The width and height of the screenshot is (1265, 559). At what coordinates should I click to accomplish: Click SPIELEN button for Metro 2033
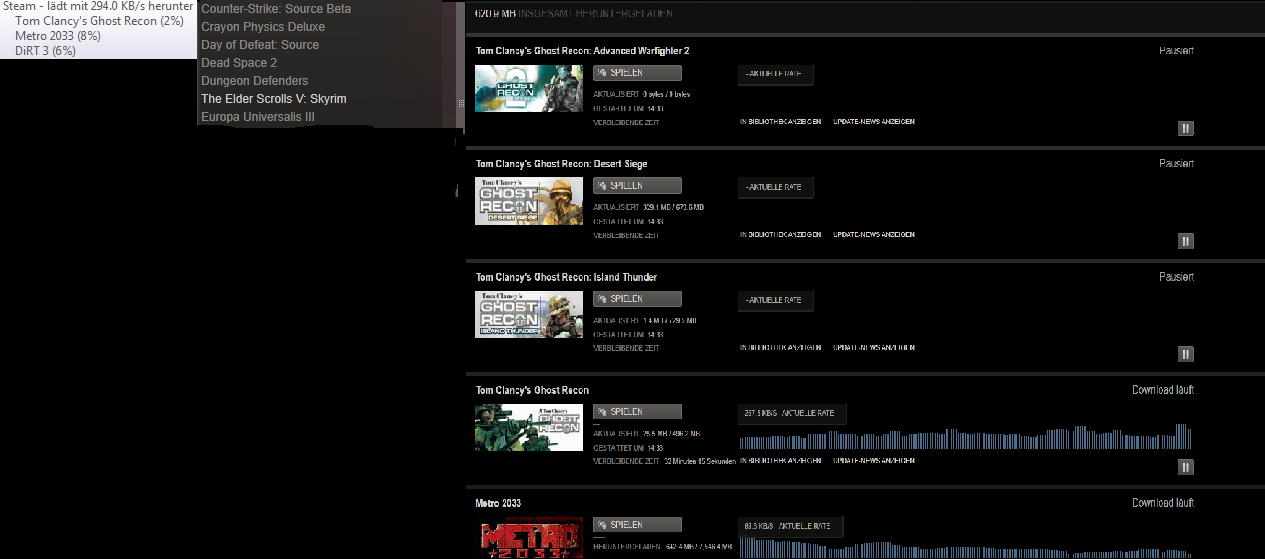pyautogui.click(x=637, y=525)
